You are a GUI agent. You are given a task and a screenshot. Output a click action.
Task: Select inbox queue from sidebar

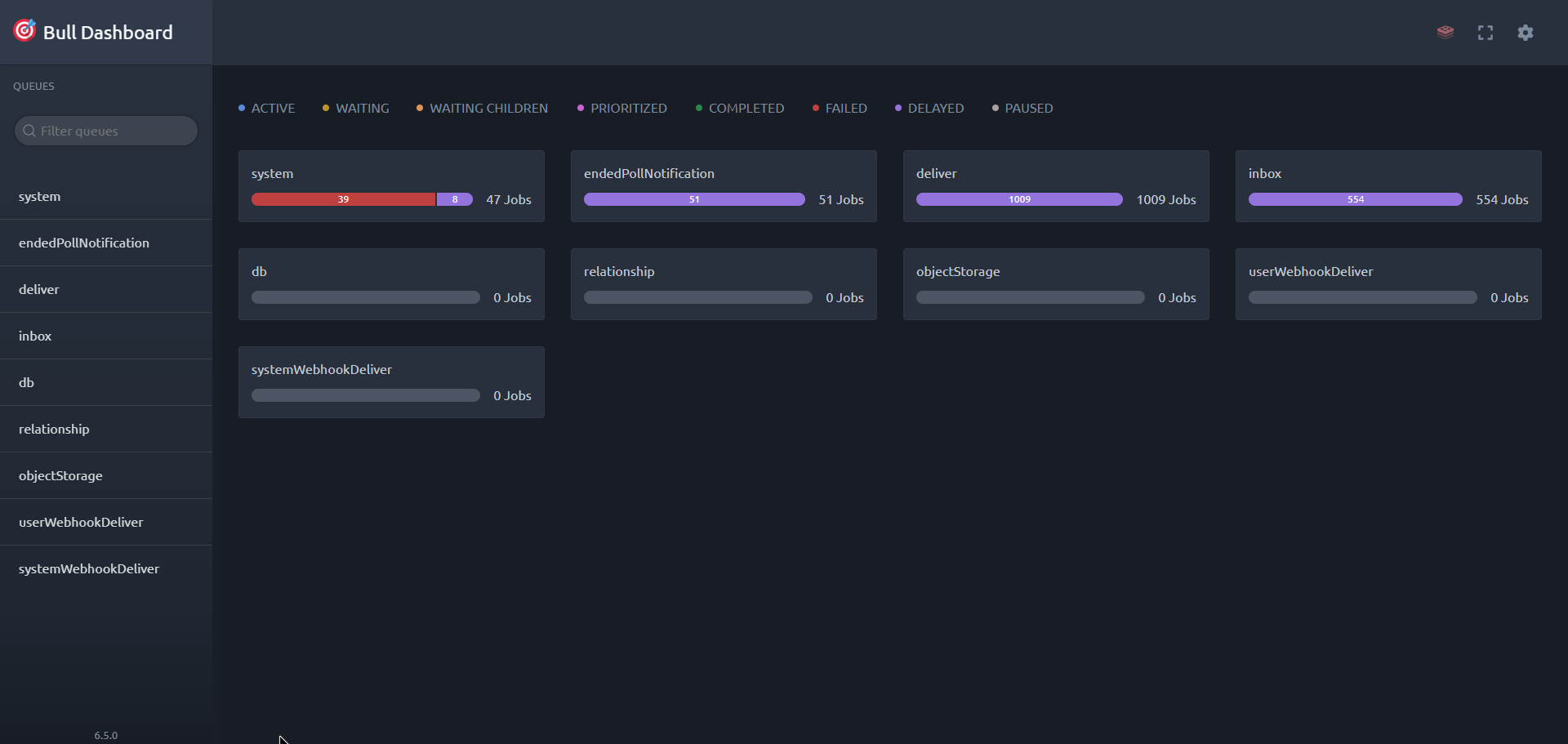point(35,336)
